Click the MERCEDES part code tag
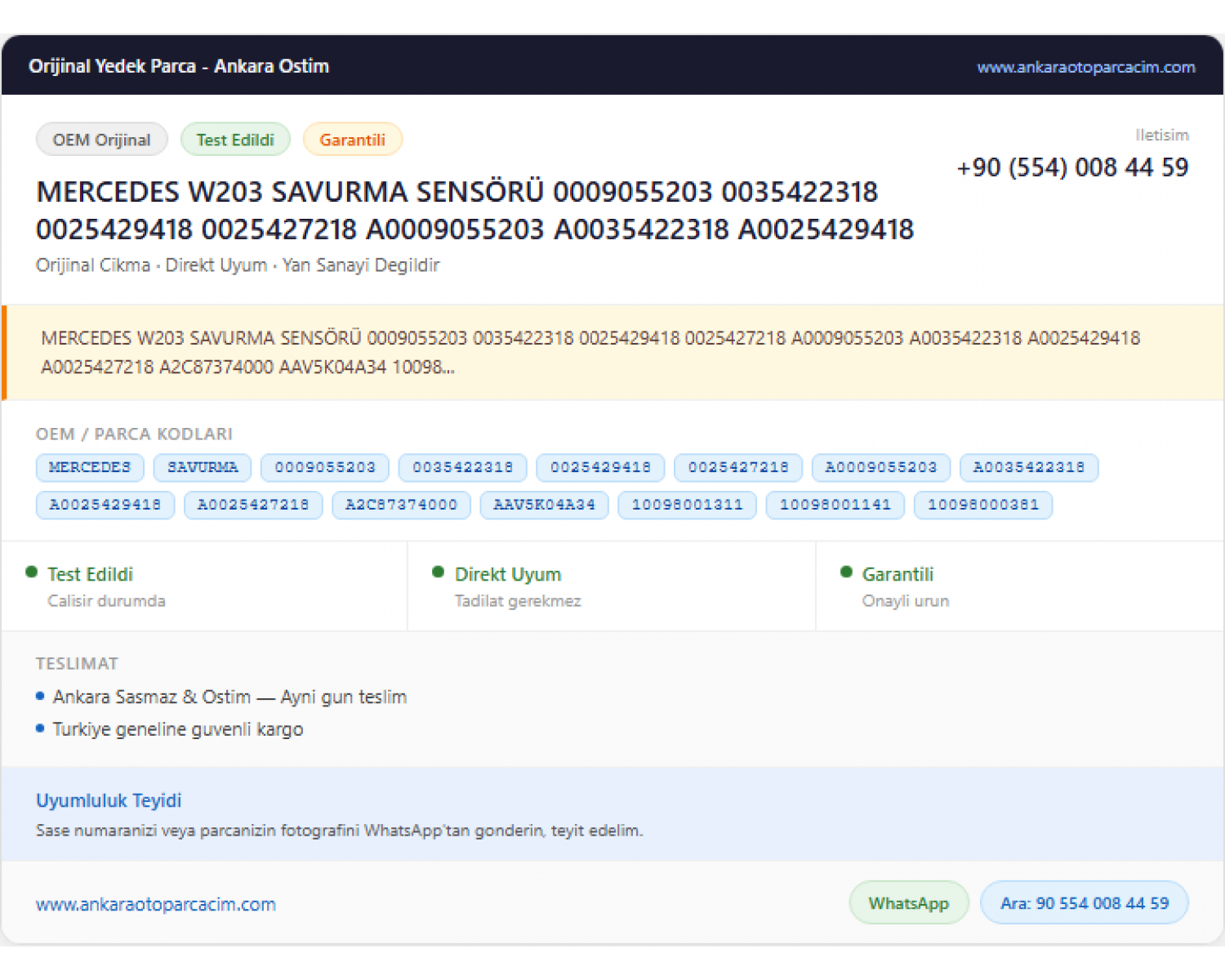1225x980 pixels. pyautogui.click(x=90, y=467)
